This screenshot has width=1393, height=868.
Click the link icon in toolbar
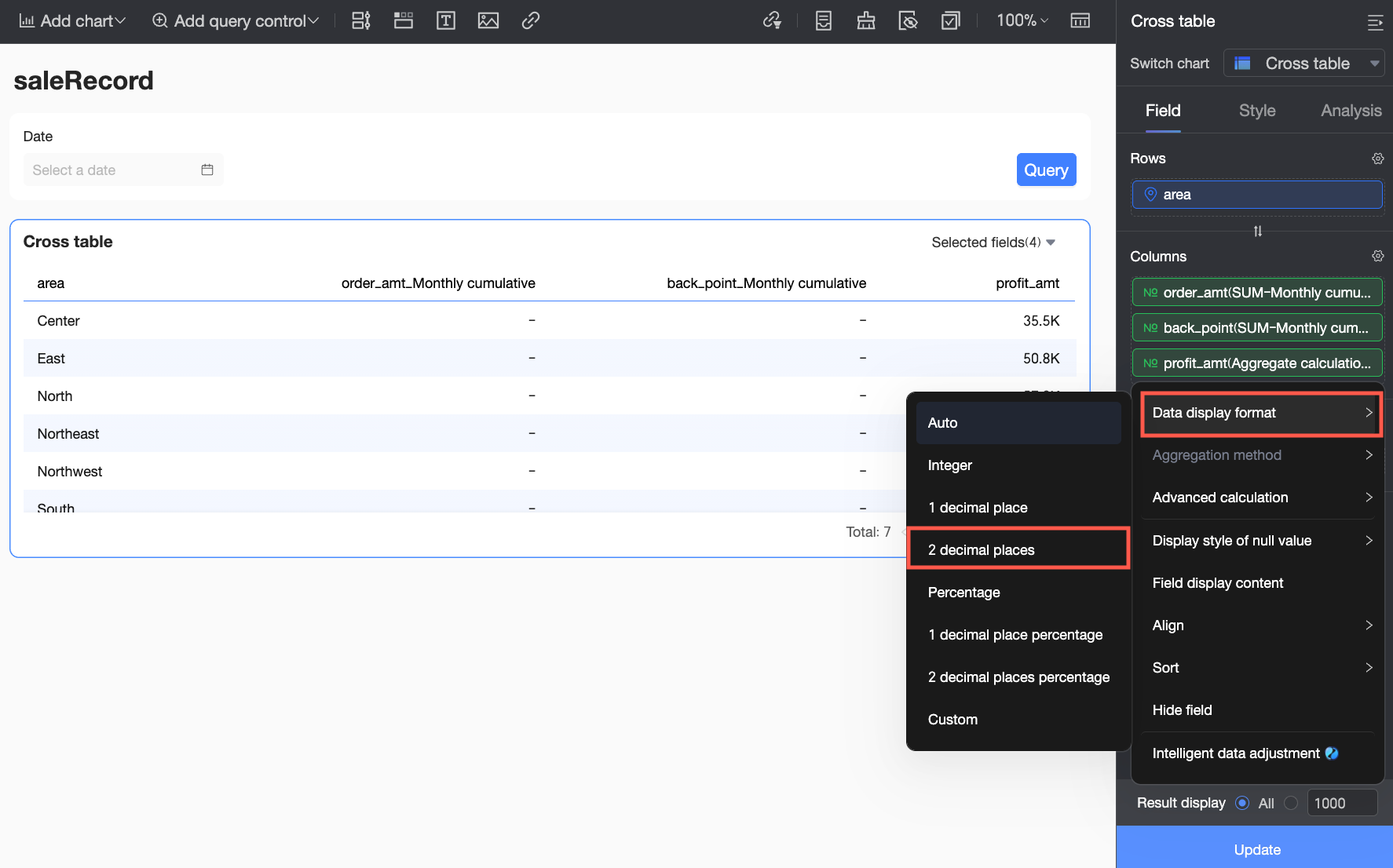530,21
